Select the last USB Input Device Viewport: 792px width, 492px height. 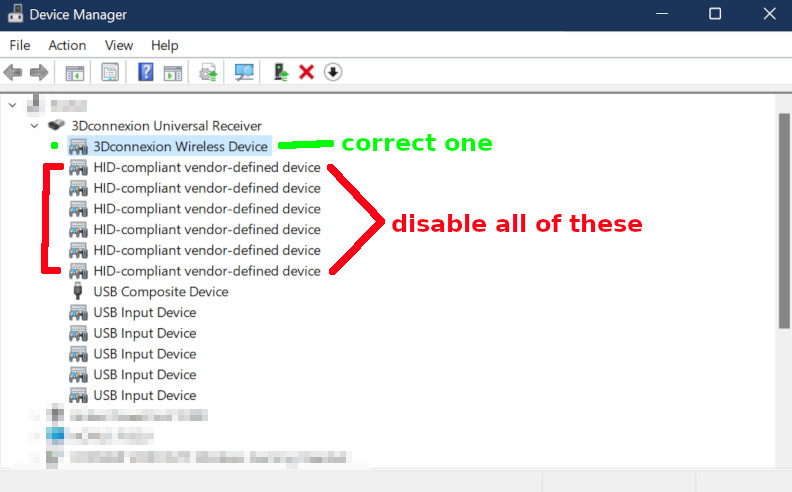[144, 395]
